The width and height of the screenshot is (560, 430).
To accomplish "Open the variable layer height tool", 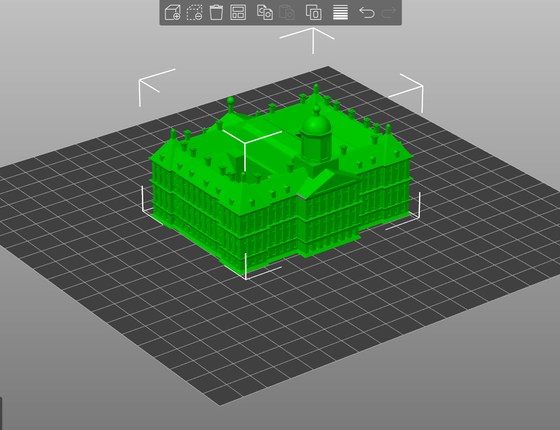I will [x=340, y=12].
